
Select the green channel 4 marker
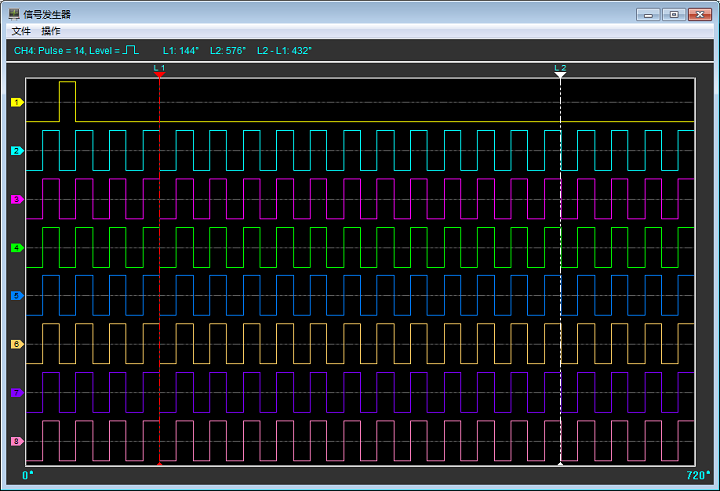(x=17, y=248)
